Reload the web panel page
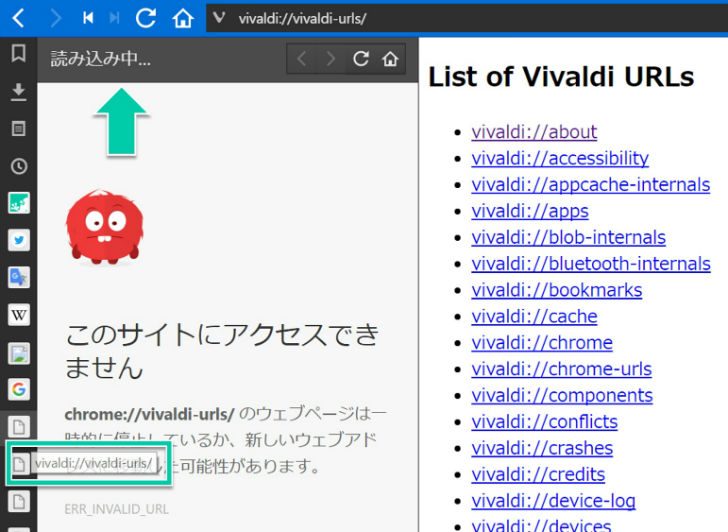This screenshot has height=532, width=728. (361, 59)
